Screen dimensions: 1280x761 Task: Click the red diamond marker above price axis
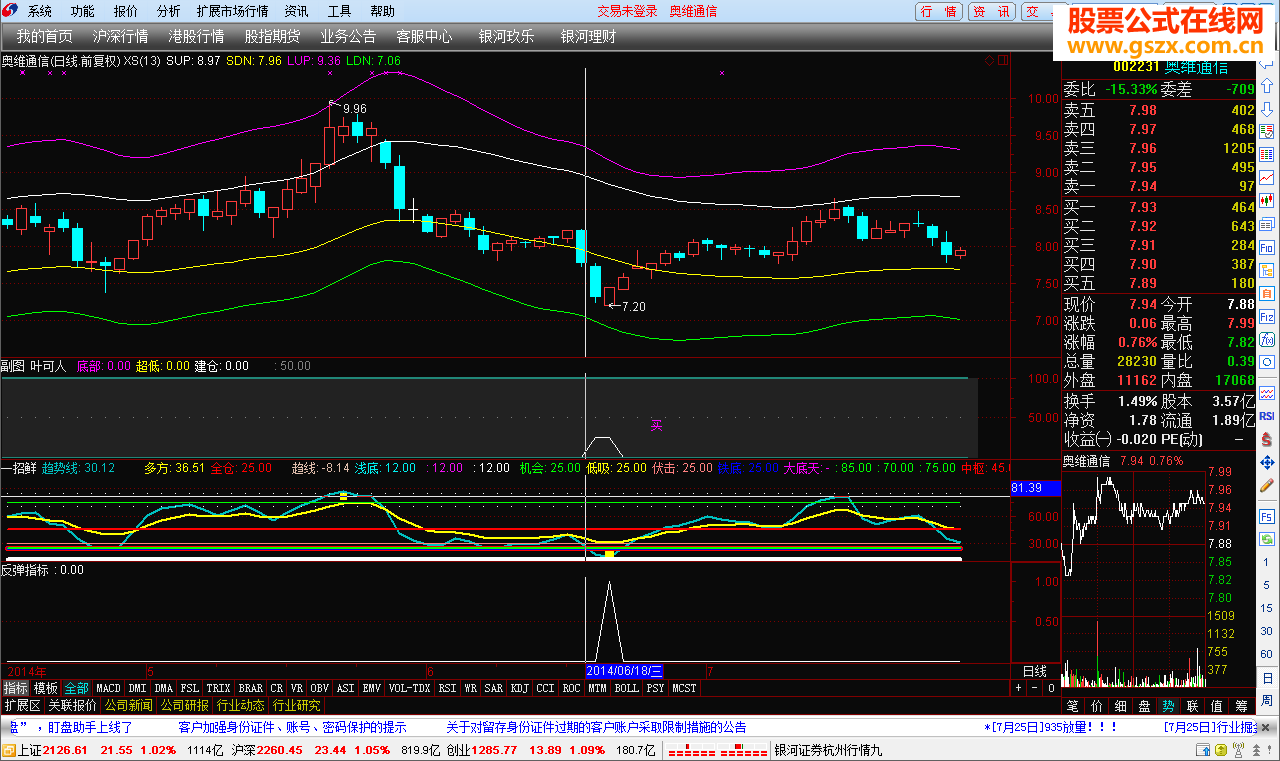(x=990, y=60)
